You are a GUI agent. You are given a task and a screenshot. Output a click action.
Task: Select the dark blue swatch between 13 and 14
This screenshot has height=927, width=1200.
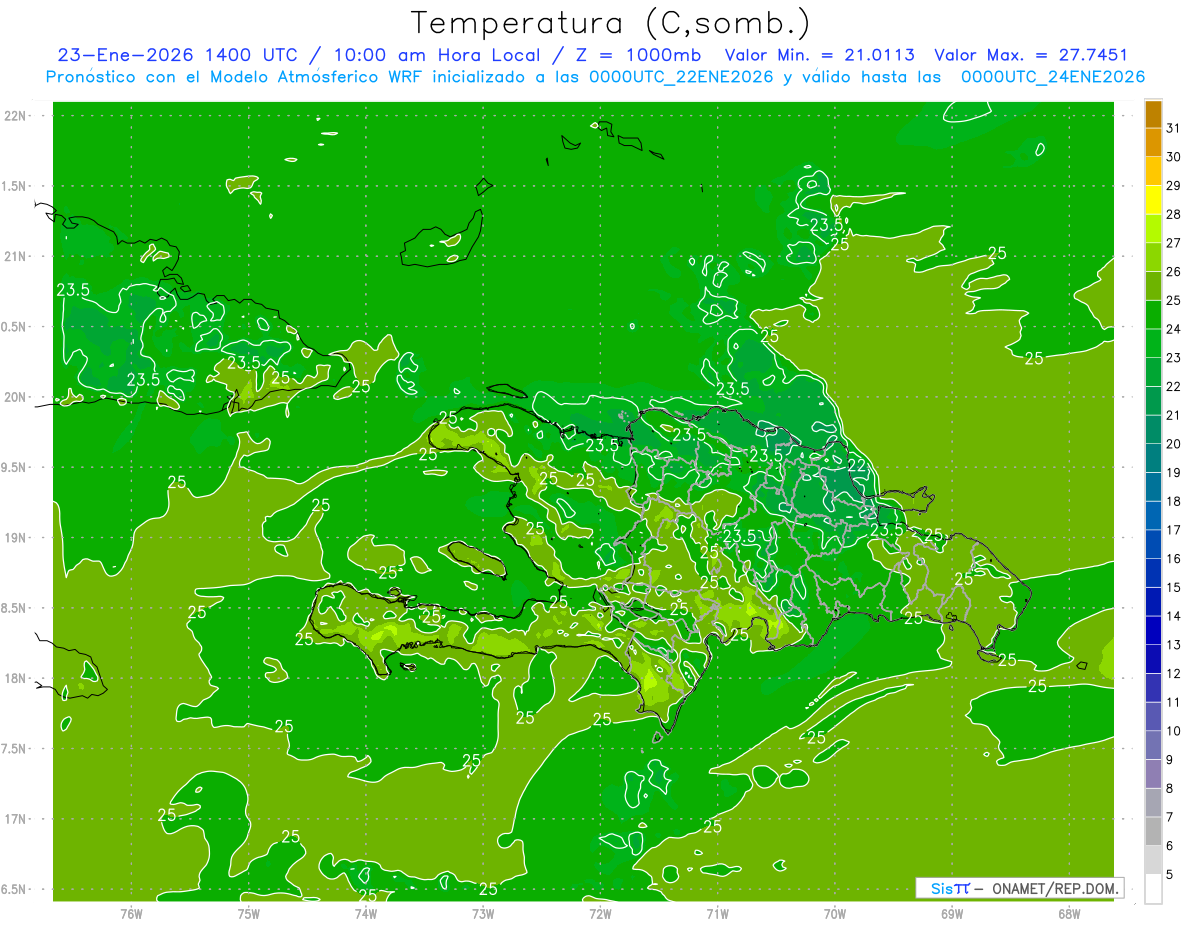1153,630
